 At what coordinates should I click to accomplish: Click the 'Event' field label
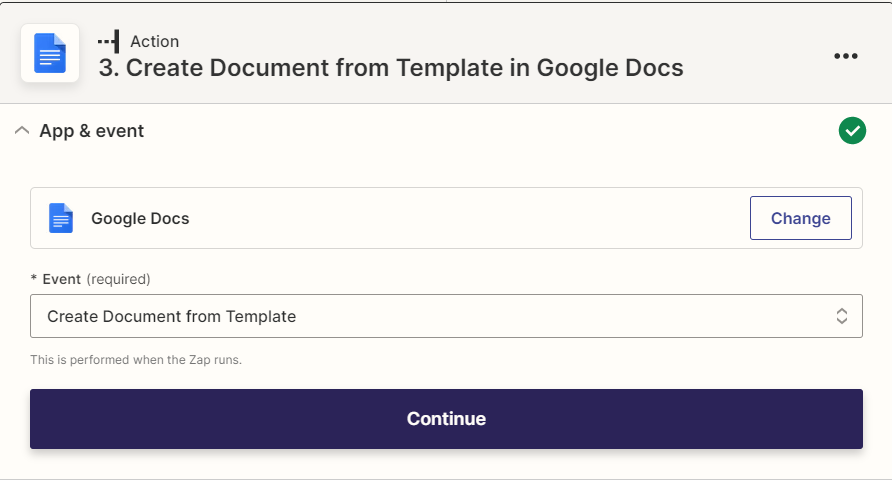(x=61, y=279)
